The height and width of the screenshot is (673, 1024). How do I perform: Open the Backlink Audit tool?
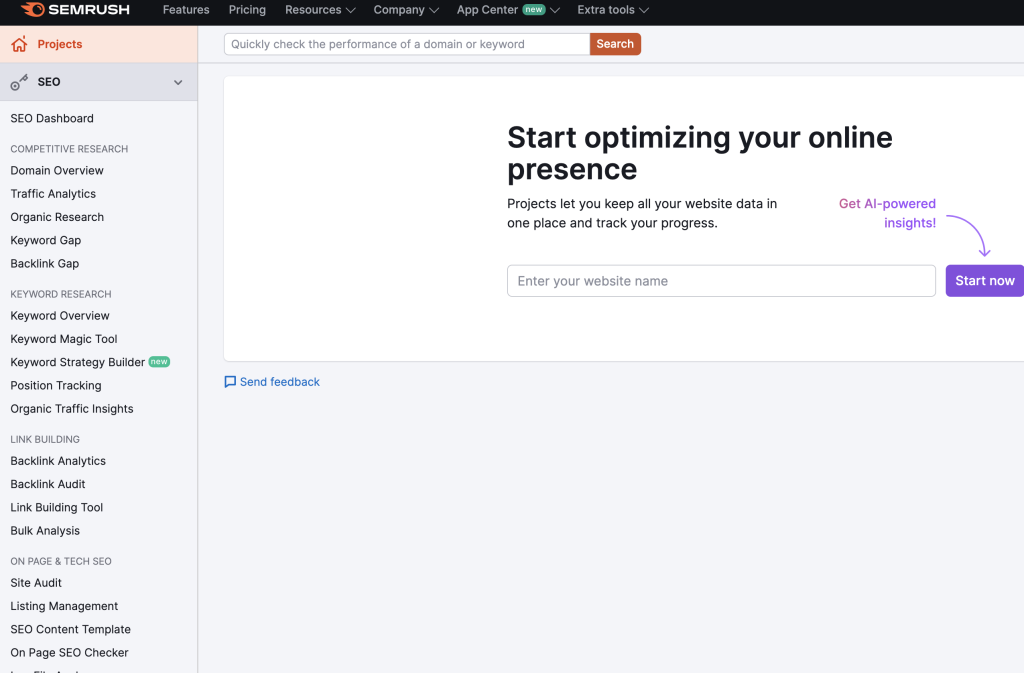[x=48, y=484]
